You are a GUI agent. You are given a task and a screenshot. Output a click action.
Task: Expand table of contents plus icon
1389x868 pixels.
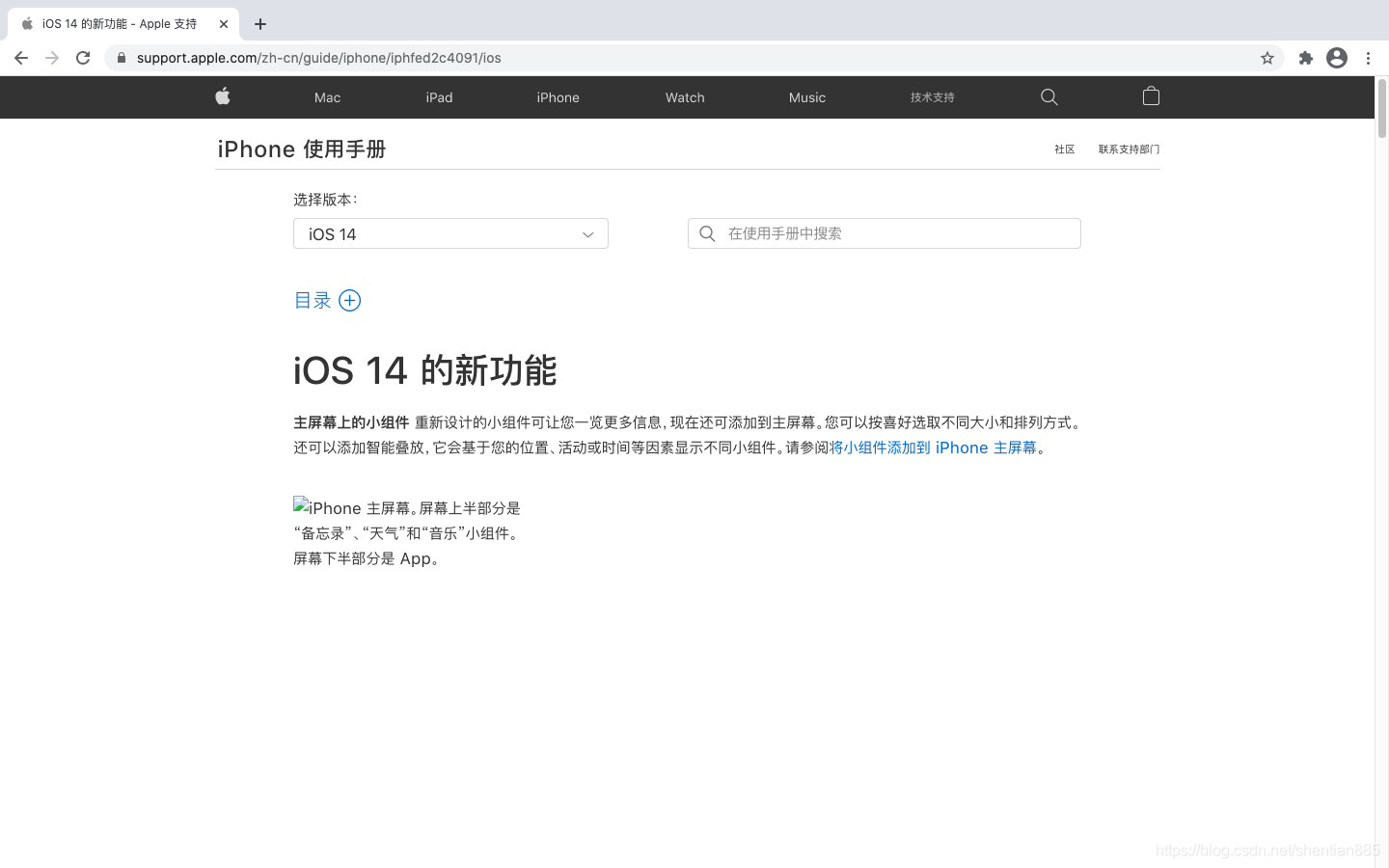click(349, 301)
